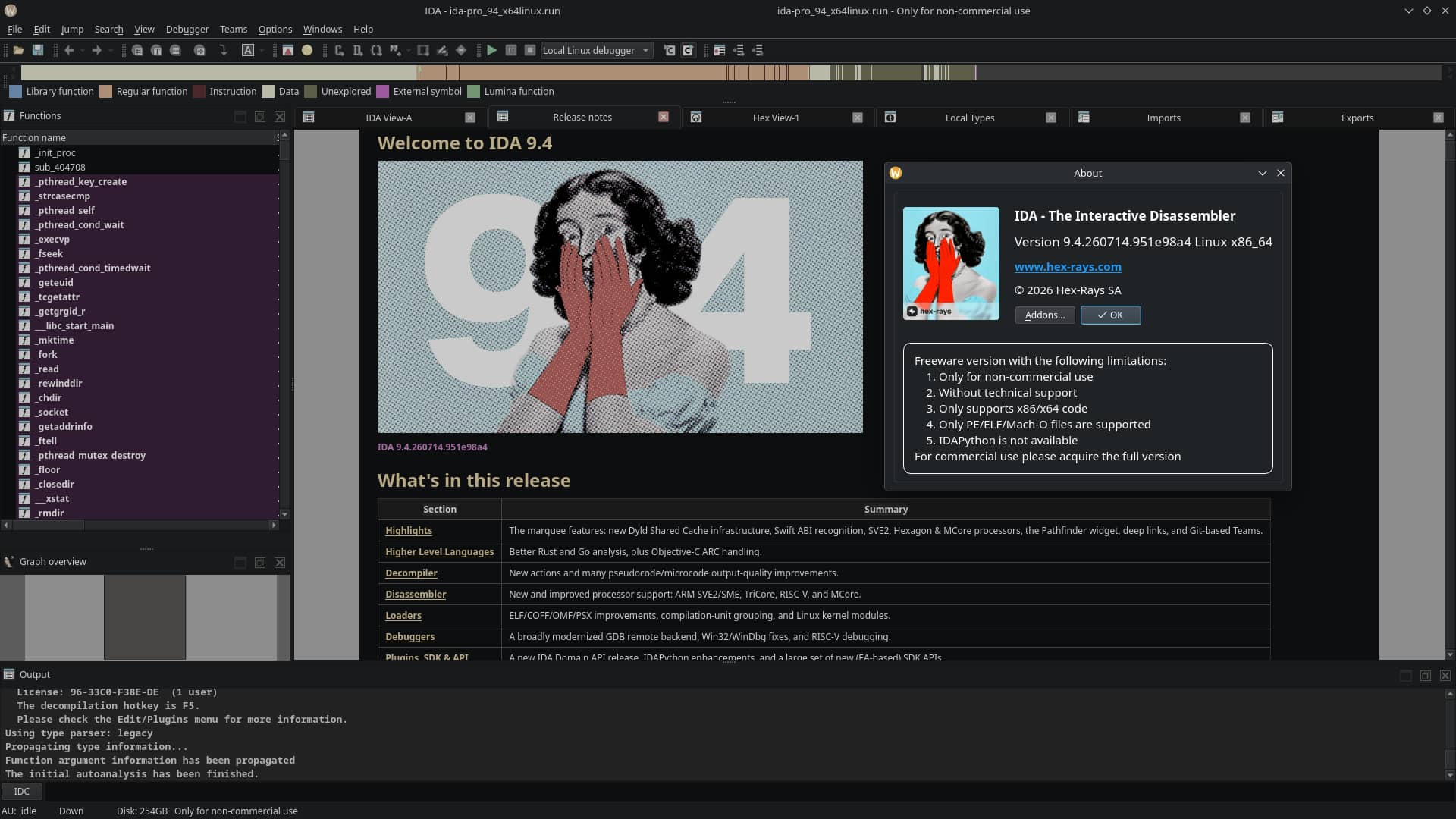Image resolution: width=1456 pixels, height=819 pixels.
Task: Click the IDC language button
Action: 22,791
